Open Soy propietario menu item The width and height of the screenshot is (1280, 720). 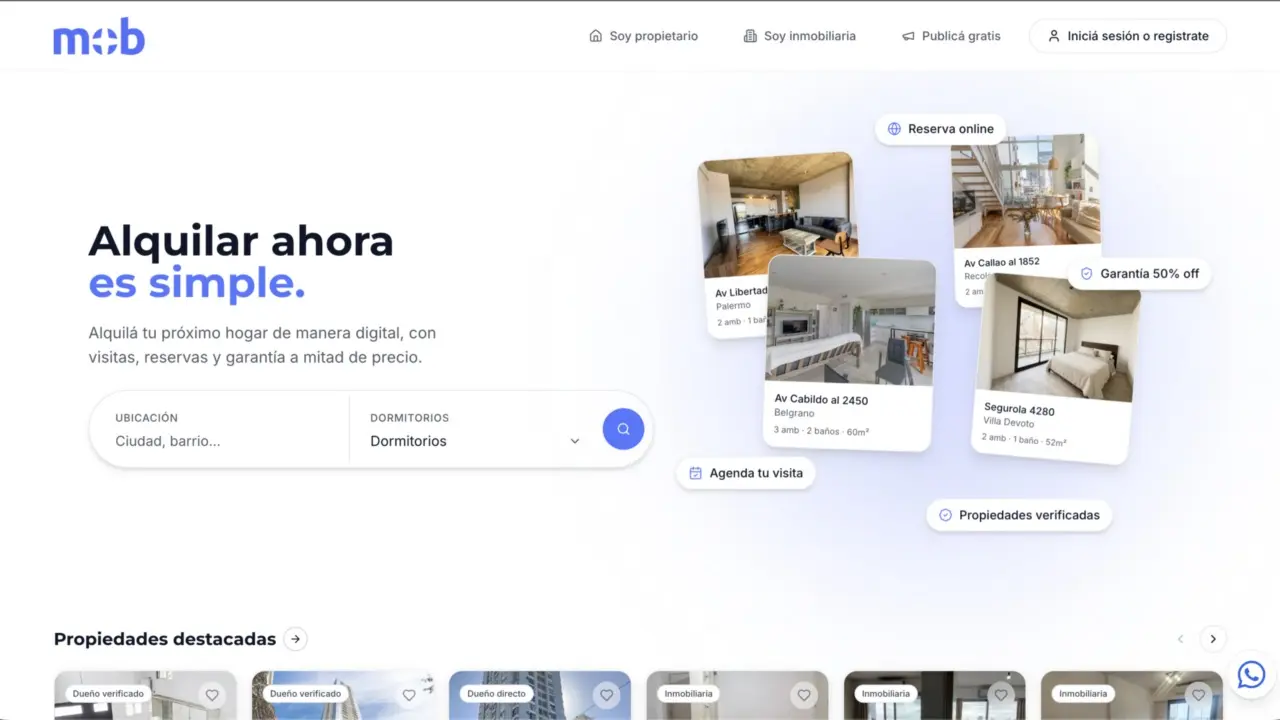tap(643, 36)
